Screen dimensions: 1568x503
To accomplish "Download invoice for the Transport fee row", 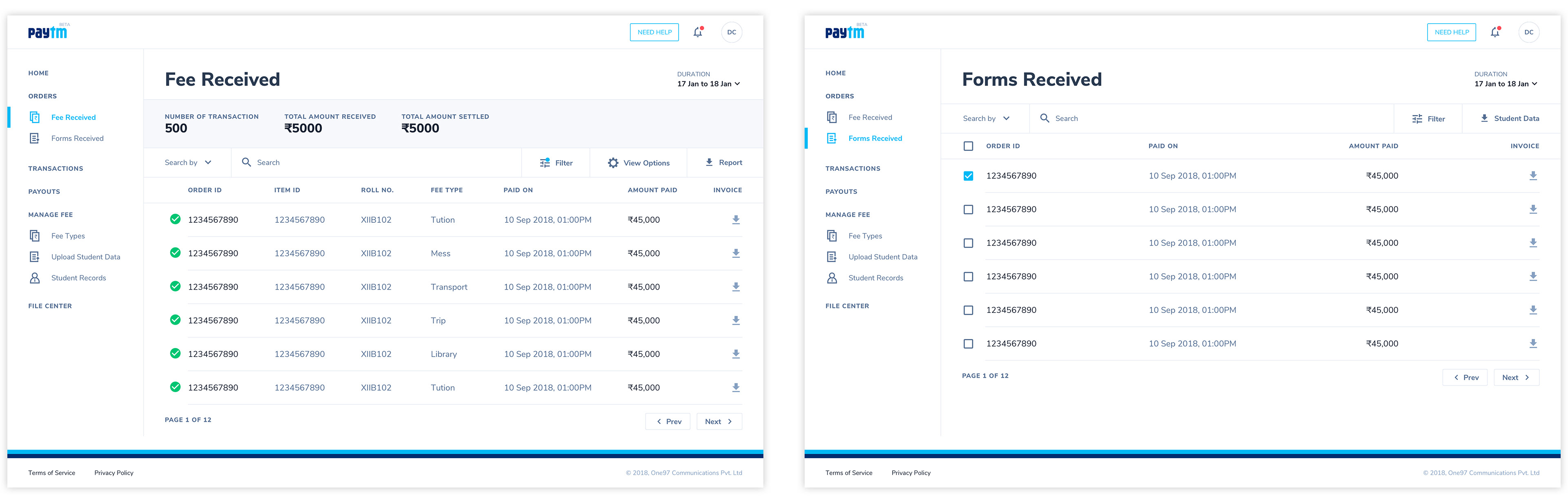I will pyautogui.click(x=736, y=286).
